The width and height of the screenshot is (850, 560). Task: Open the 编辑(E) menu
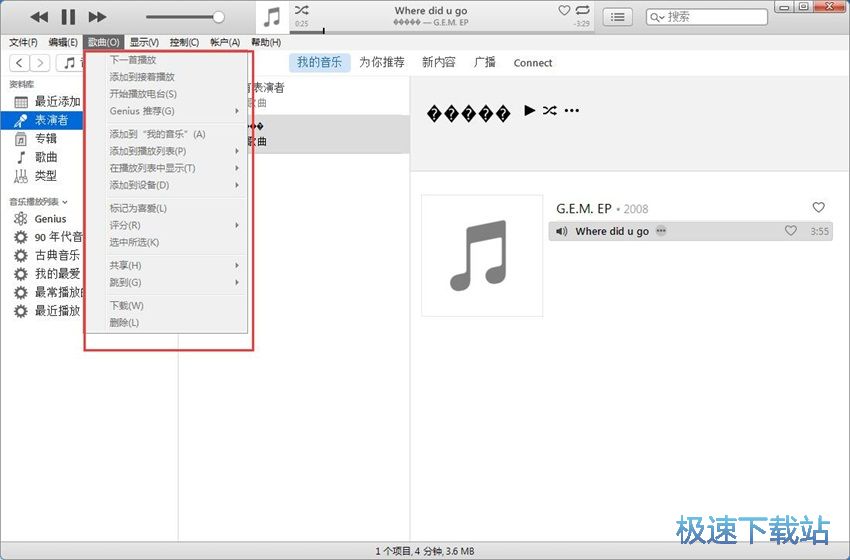point(63,42)
